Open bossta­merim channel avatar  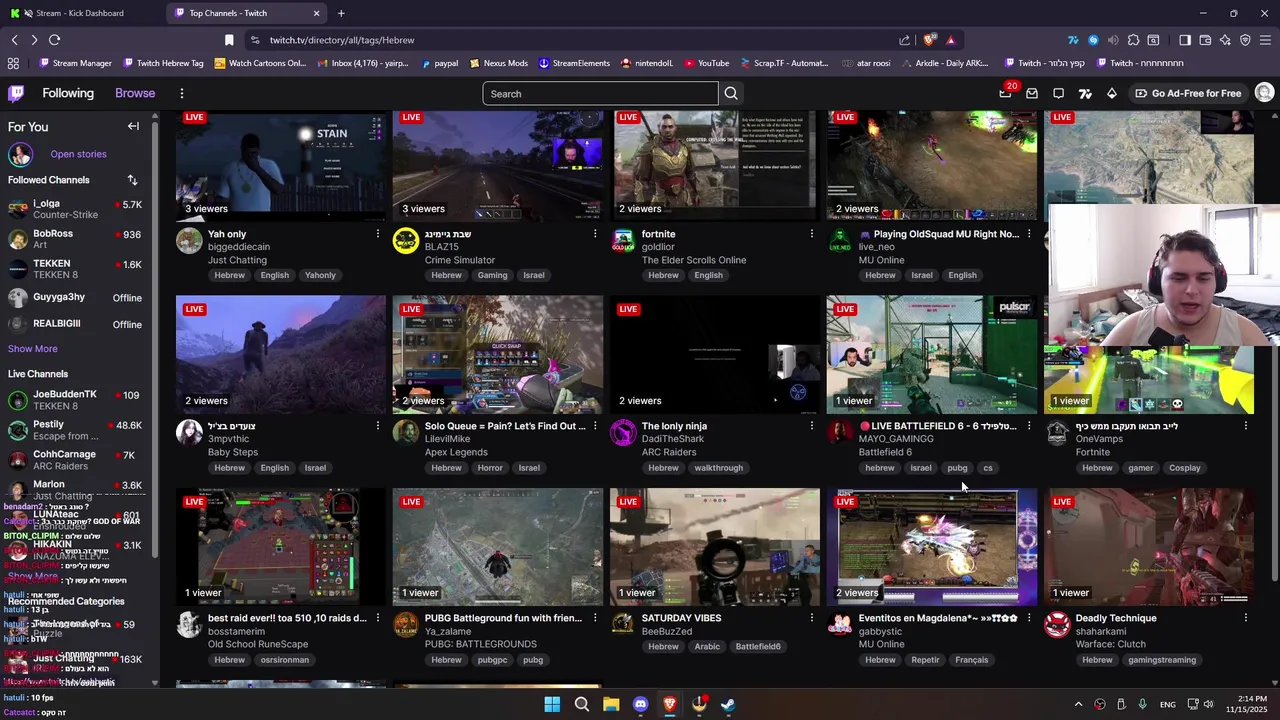click(x=188, y=625)
